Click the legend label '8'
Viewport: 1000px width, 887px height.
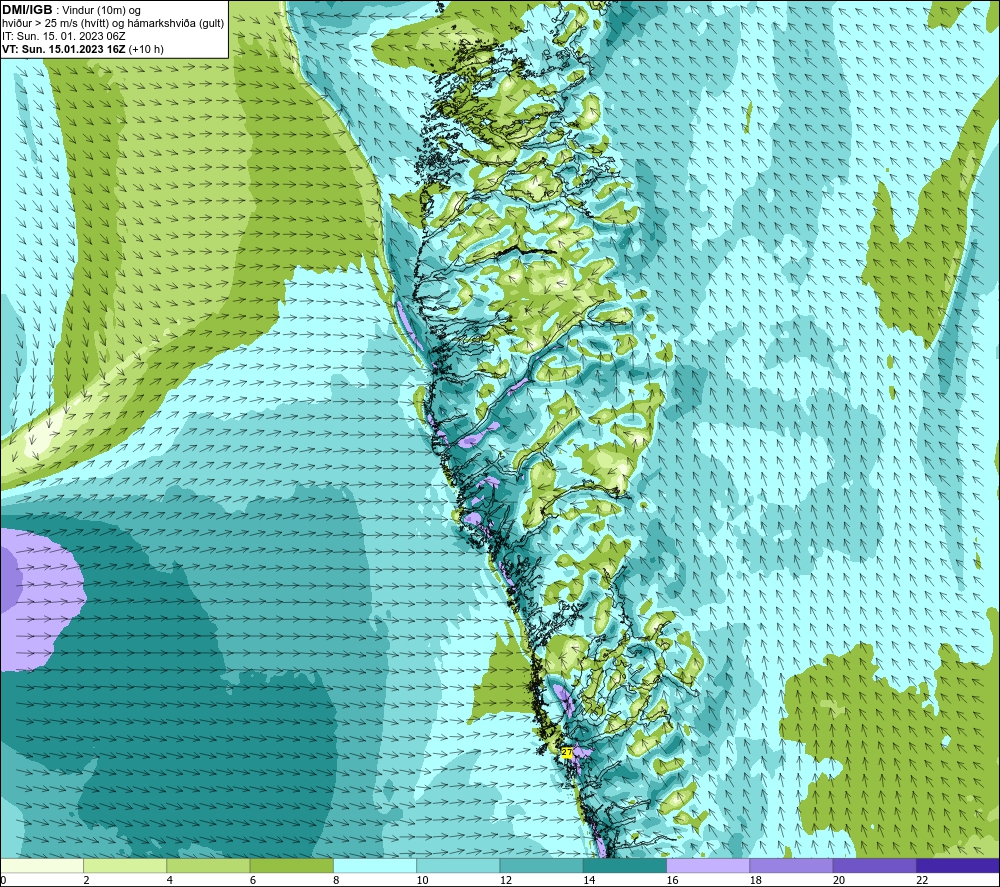point(336,880)
